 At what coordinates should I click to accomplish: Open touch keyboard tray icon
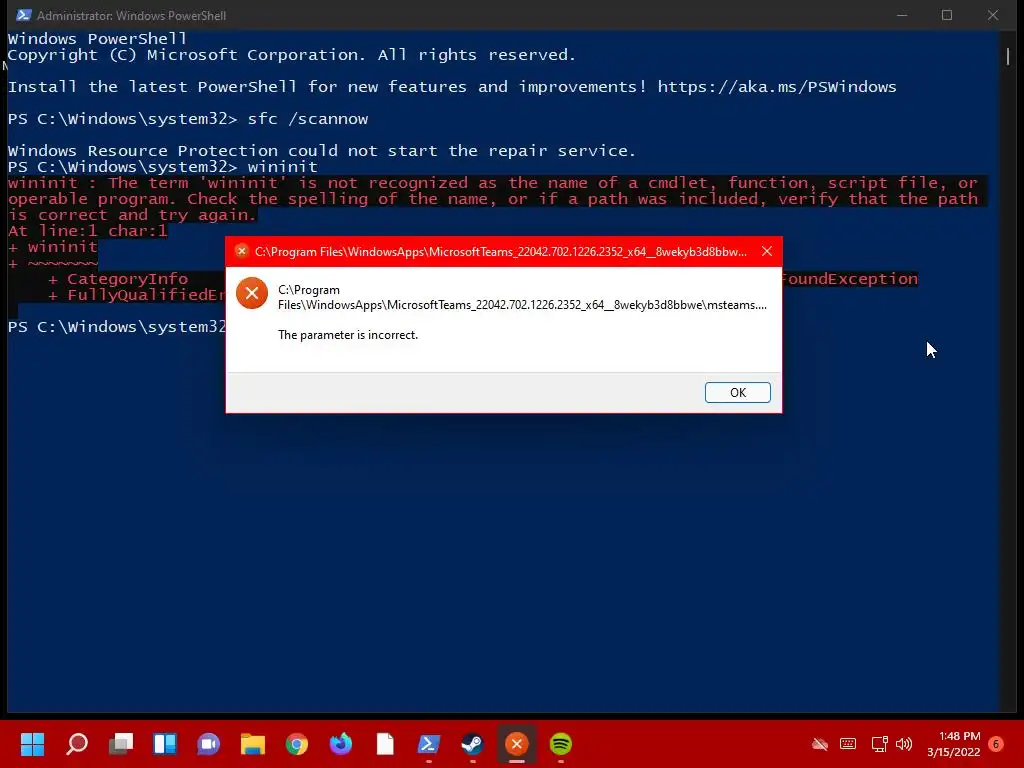(848, 744)
